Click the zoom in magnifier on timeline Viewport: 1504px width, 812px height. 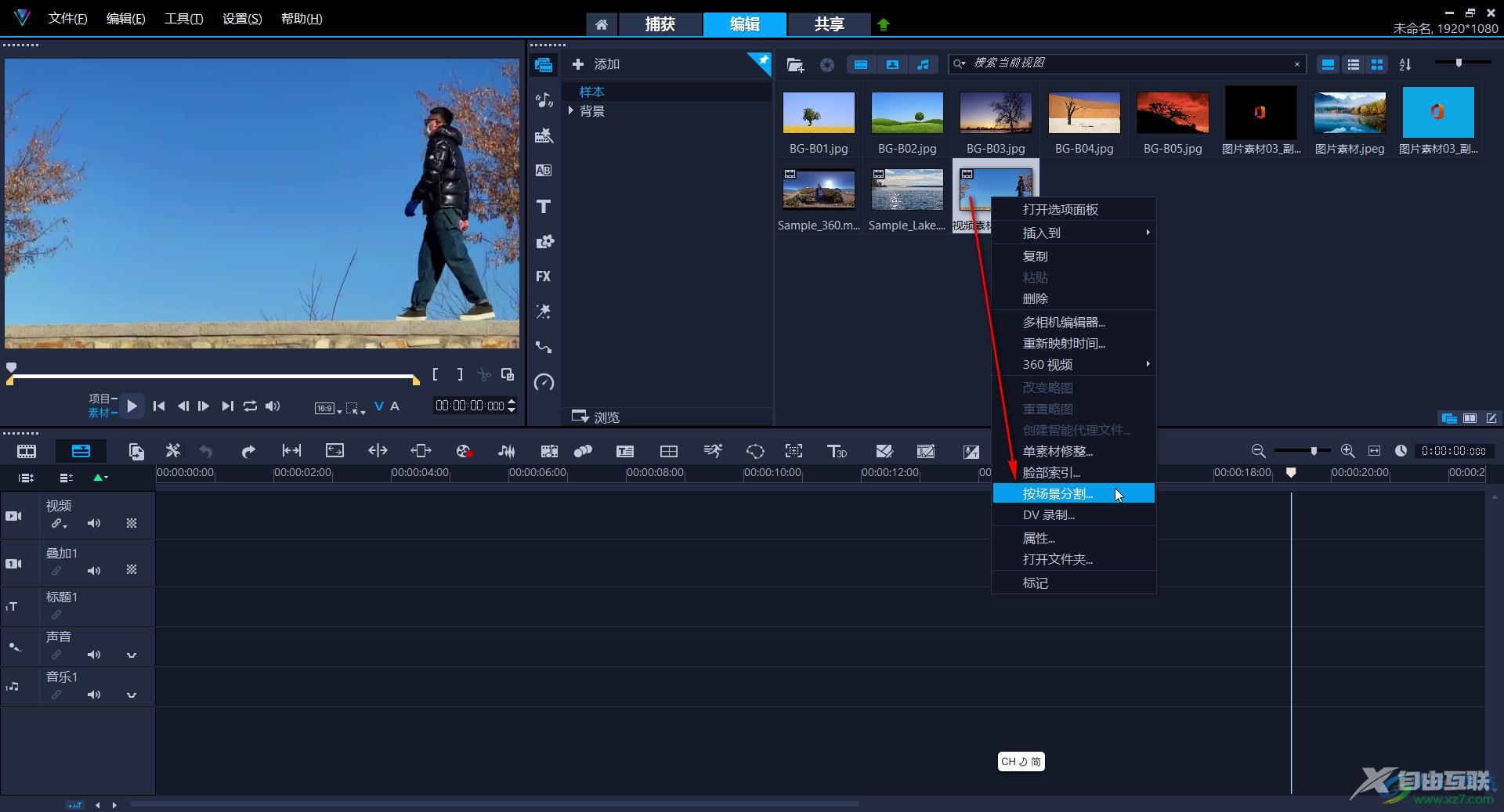pyautogui.click(x=1347, y=451)
